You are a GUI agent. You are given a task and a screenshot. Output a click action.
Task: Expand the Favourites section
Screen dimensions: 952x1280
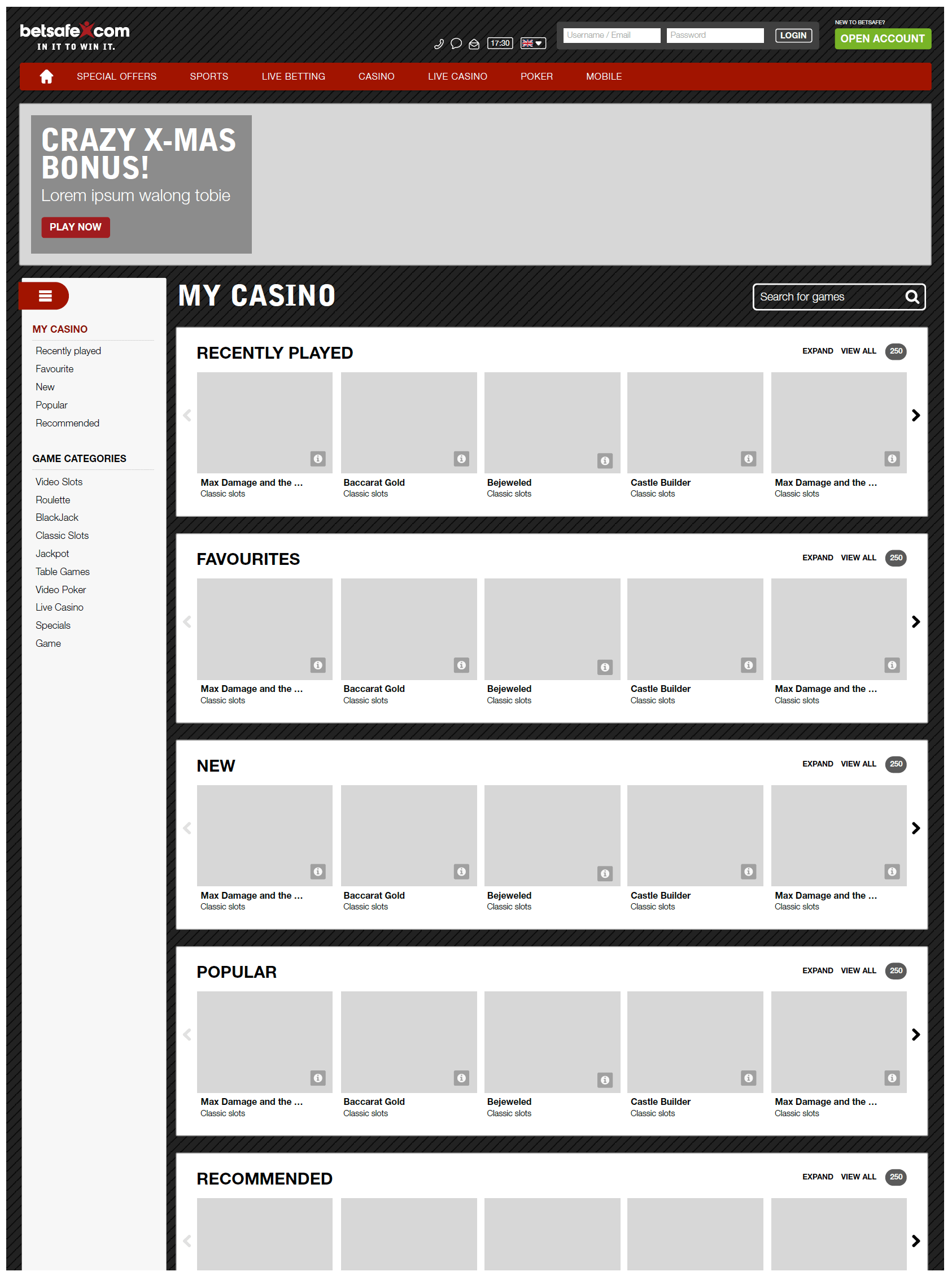pos(818,558)
